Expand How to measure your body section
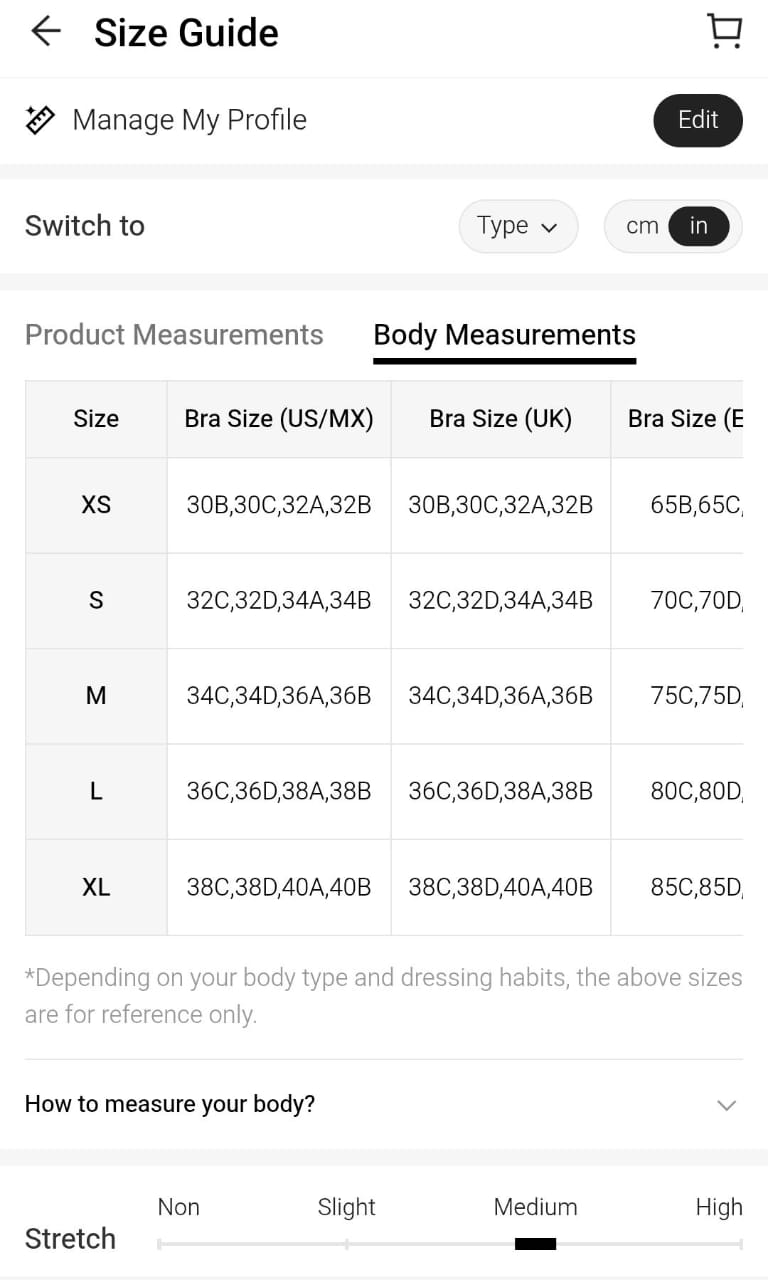 [170, 1104]
